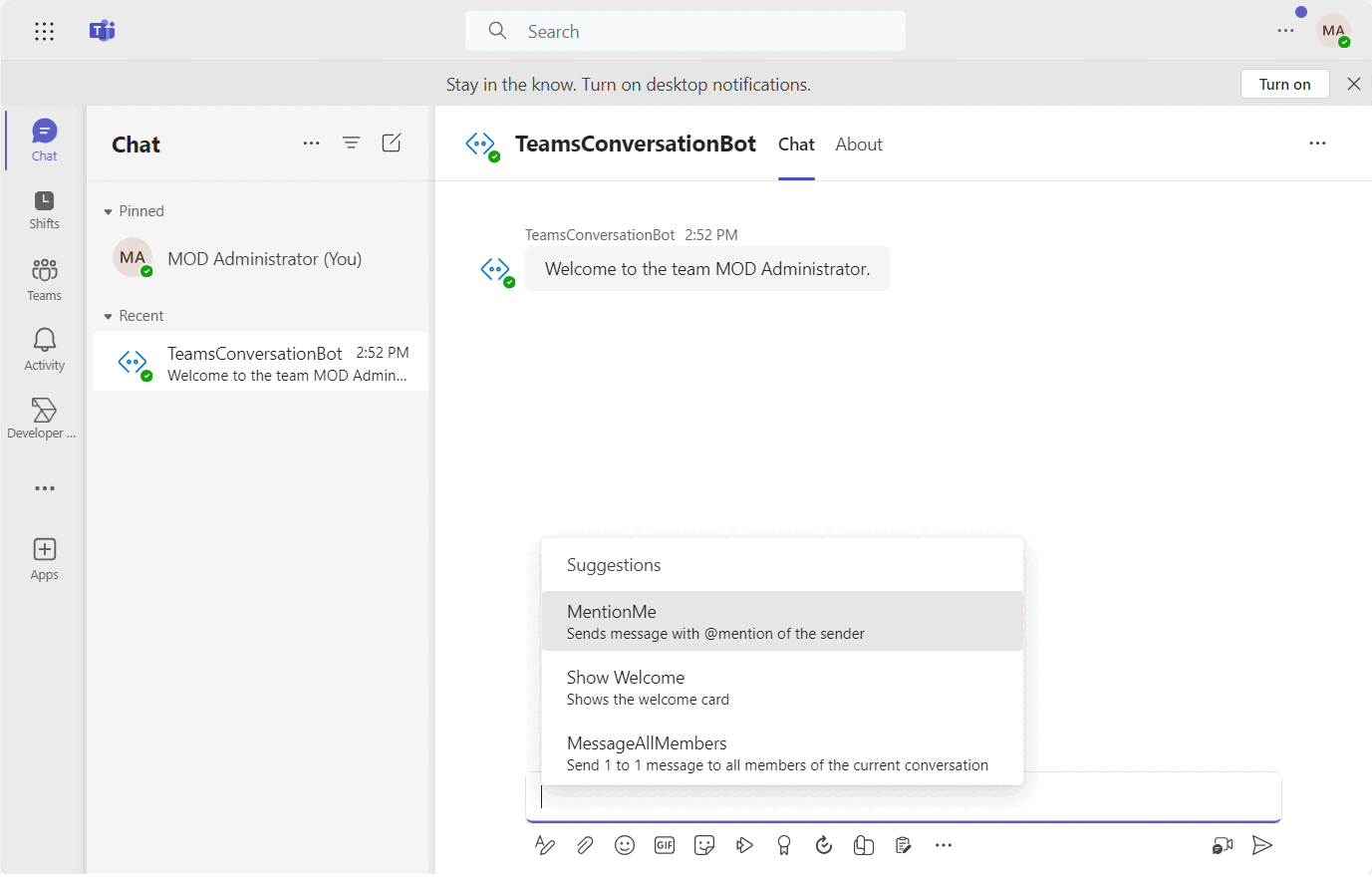Viewport: 1372px width, 878px height.
Task: Choose MessageAllMembers suggestion
Action: tap(782, 753)
